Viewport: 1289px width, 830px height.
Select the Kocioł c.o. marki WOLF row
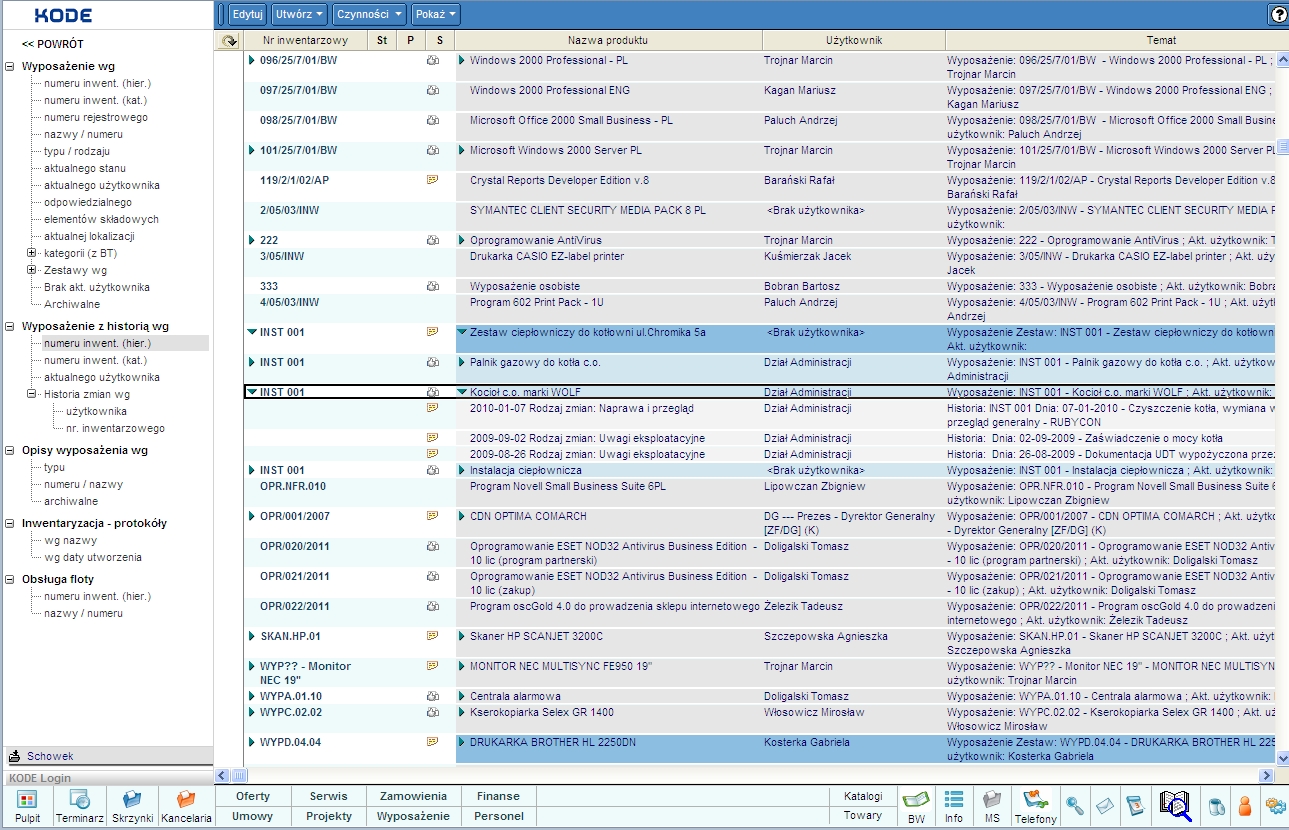(x=760, y=392)
